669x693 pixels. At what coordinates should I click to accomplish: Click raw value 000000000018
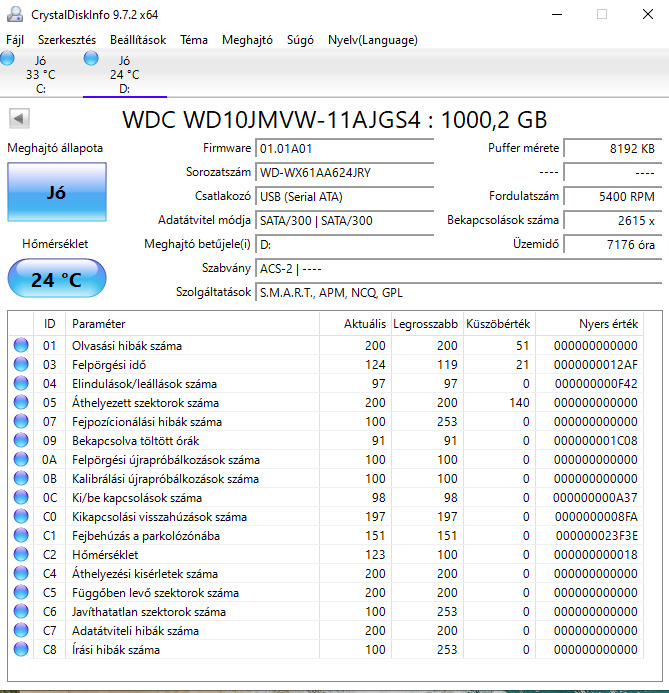(595, 555)
